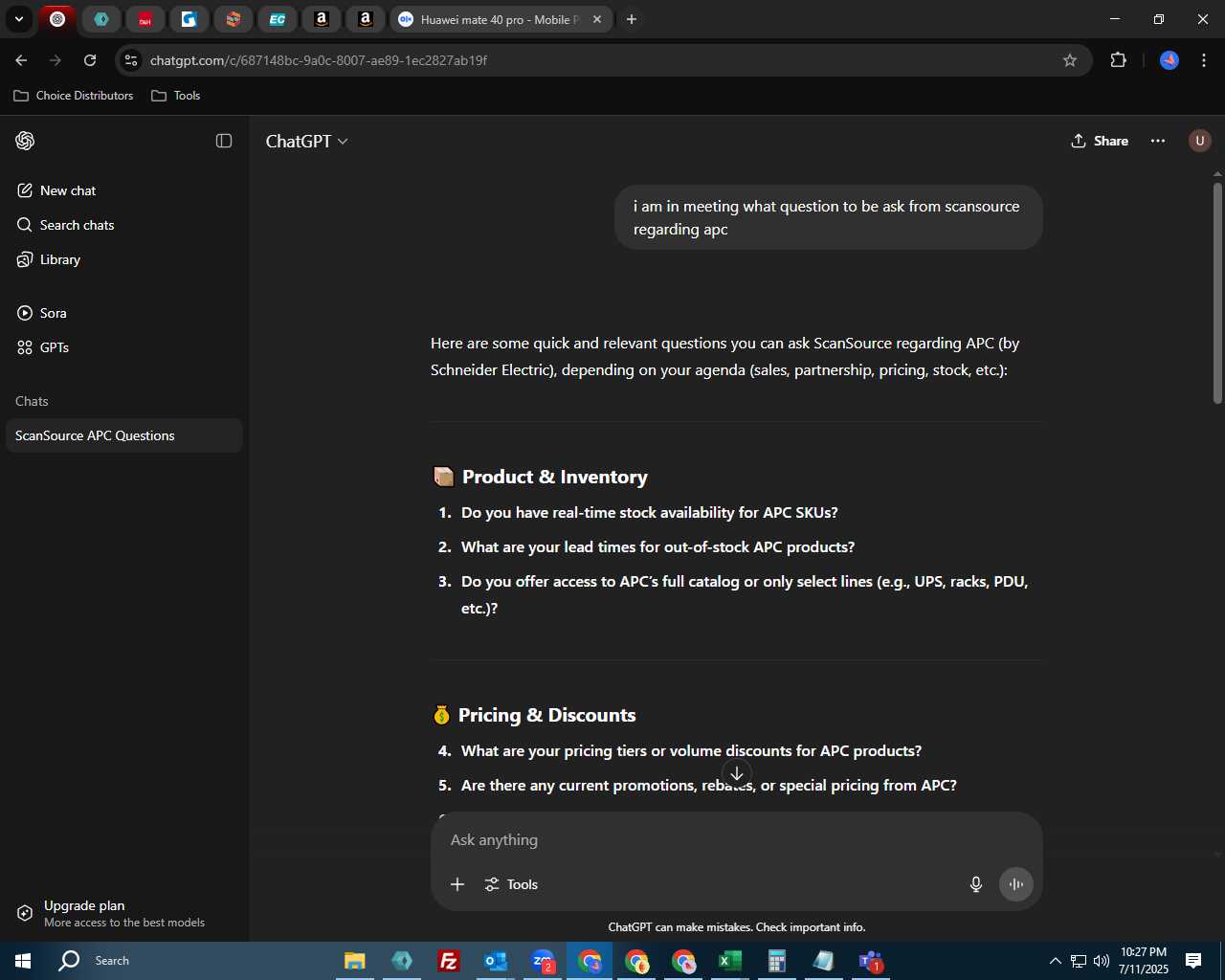This screenshot has width=1225, height=980.
Task: Close the Huawei mate 40 pro tab
Action: pos(597,19)
